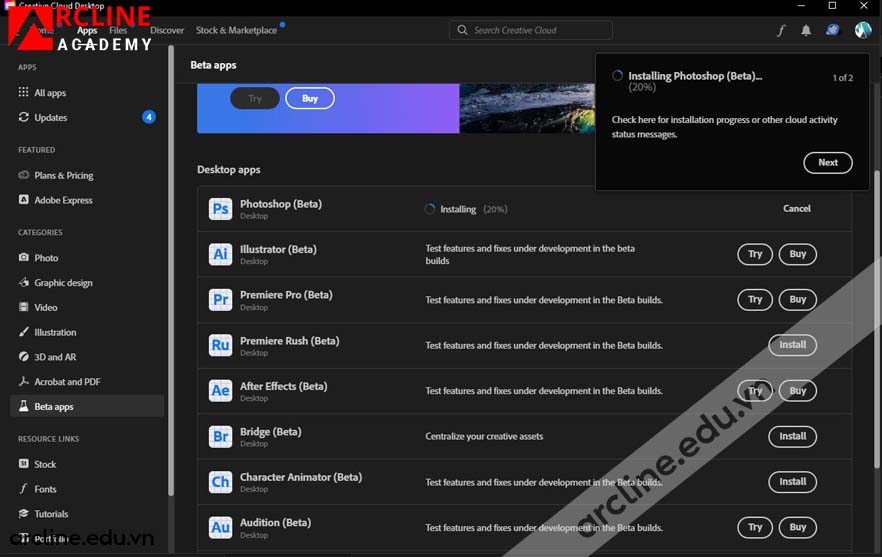
Task: Try Illustrator (Beta)
Action: 755,254
